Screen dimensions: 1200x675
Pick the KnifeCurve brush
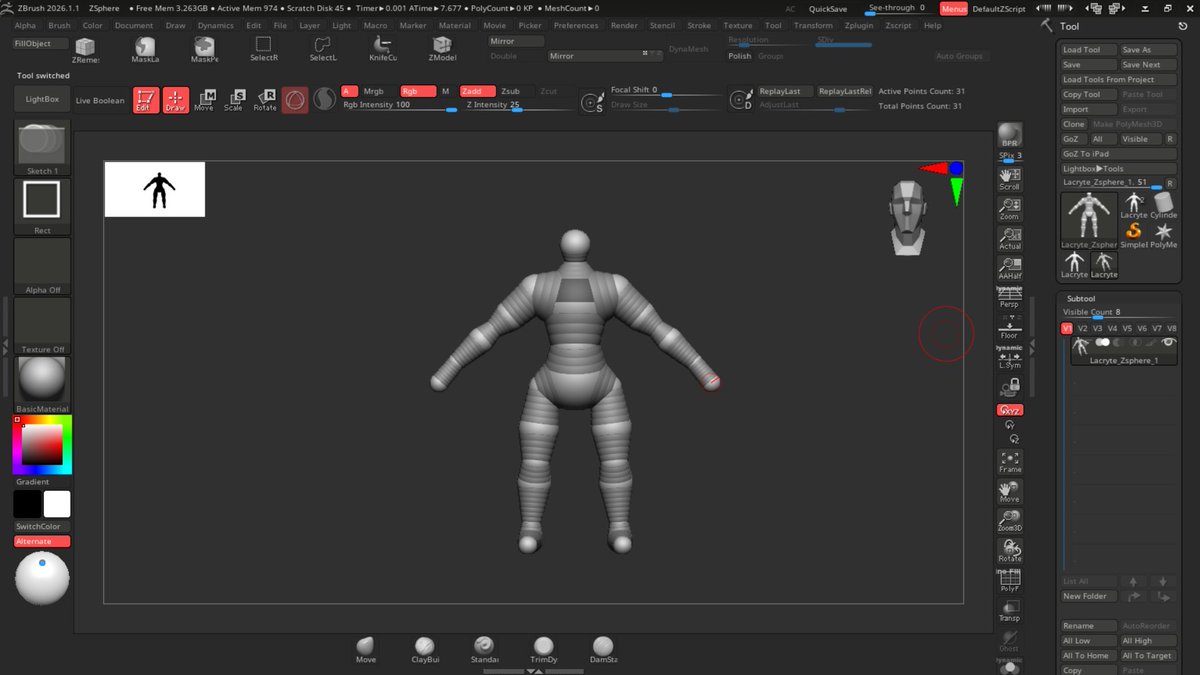pyautogui.click(x=383, y=49)
